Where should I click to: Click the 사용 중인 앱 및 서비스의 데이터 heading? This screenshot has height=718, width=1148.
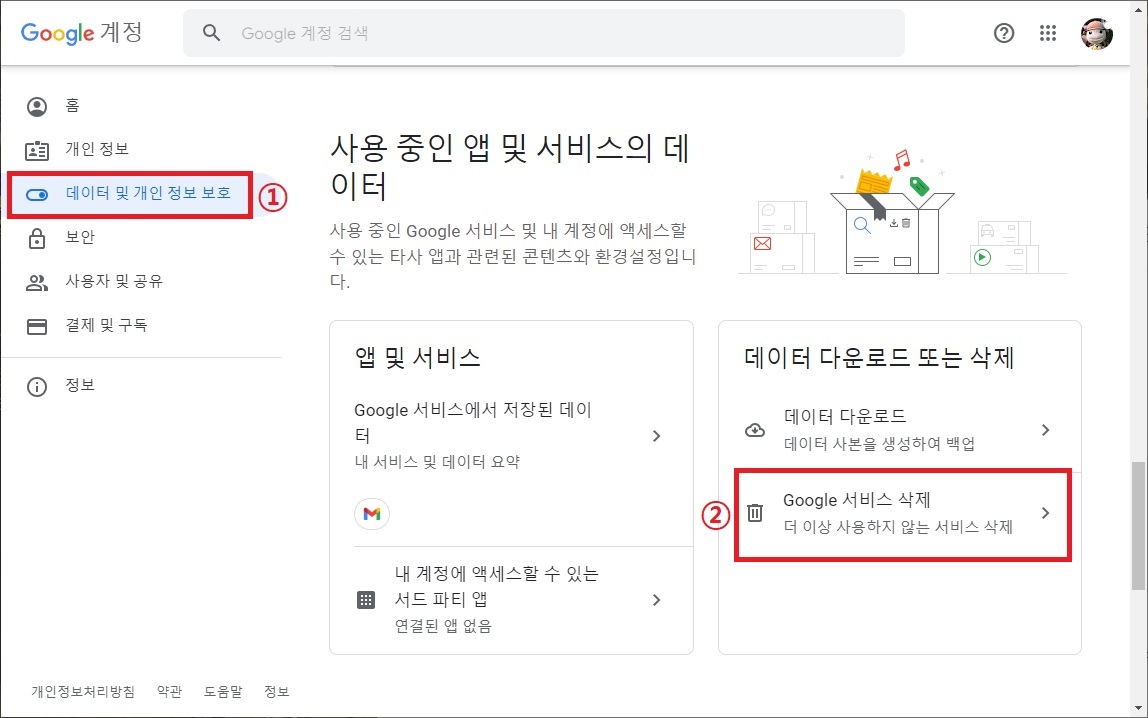[510, 167]
